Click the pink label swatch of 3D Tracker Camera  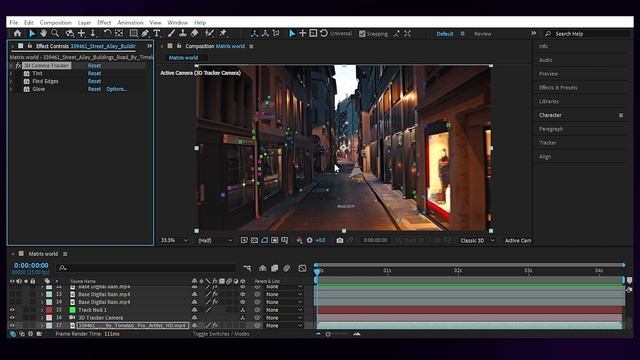[49, 318]
